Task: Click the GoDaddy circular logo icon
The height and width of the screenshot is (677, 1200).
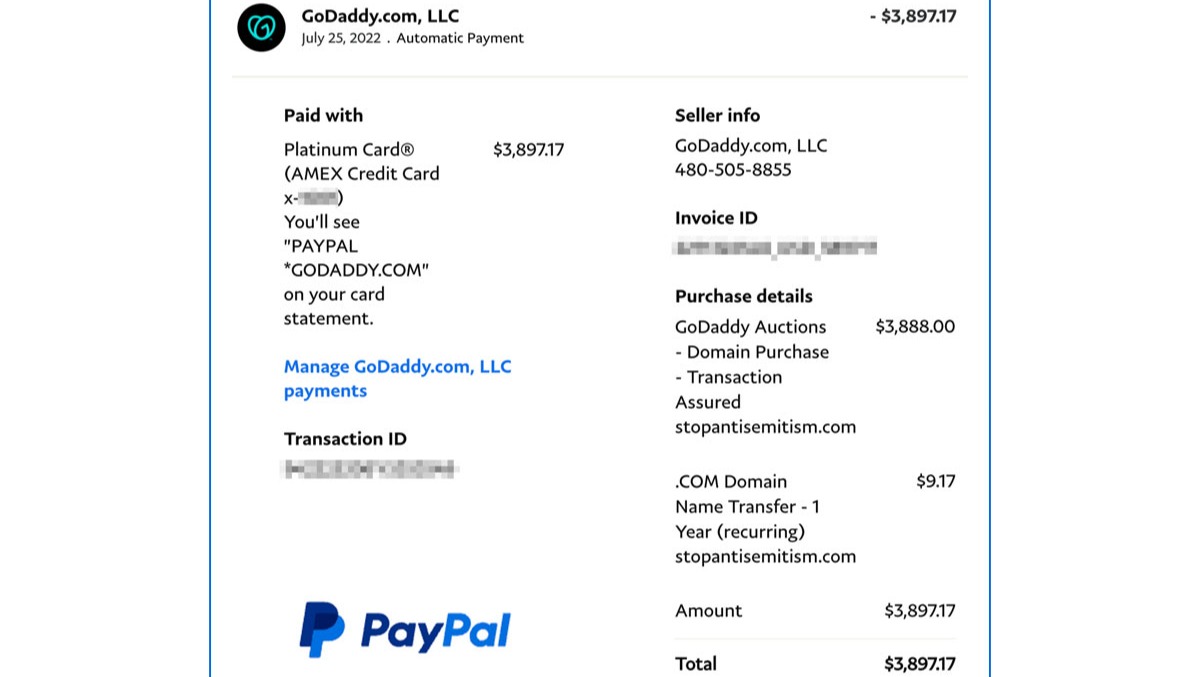Action: coord(261,27)
